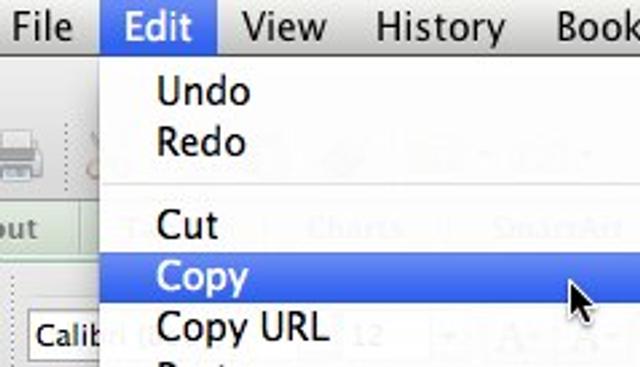This screenshot has width=640, height=367.
Task: Choose Undo from the Edit menu
Action: pyautogui.click(x=370, y=91)
